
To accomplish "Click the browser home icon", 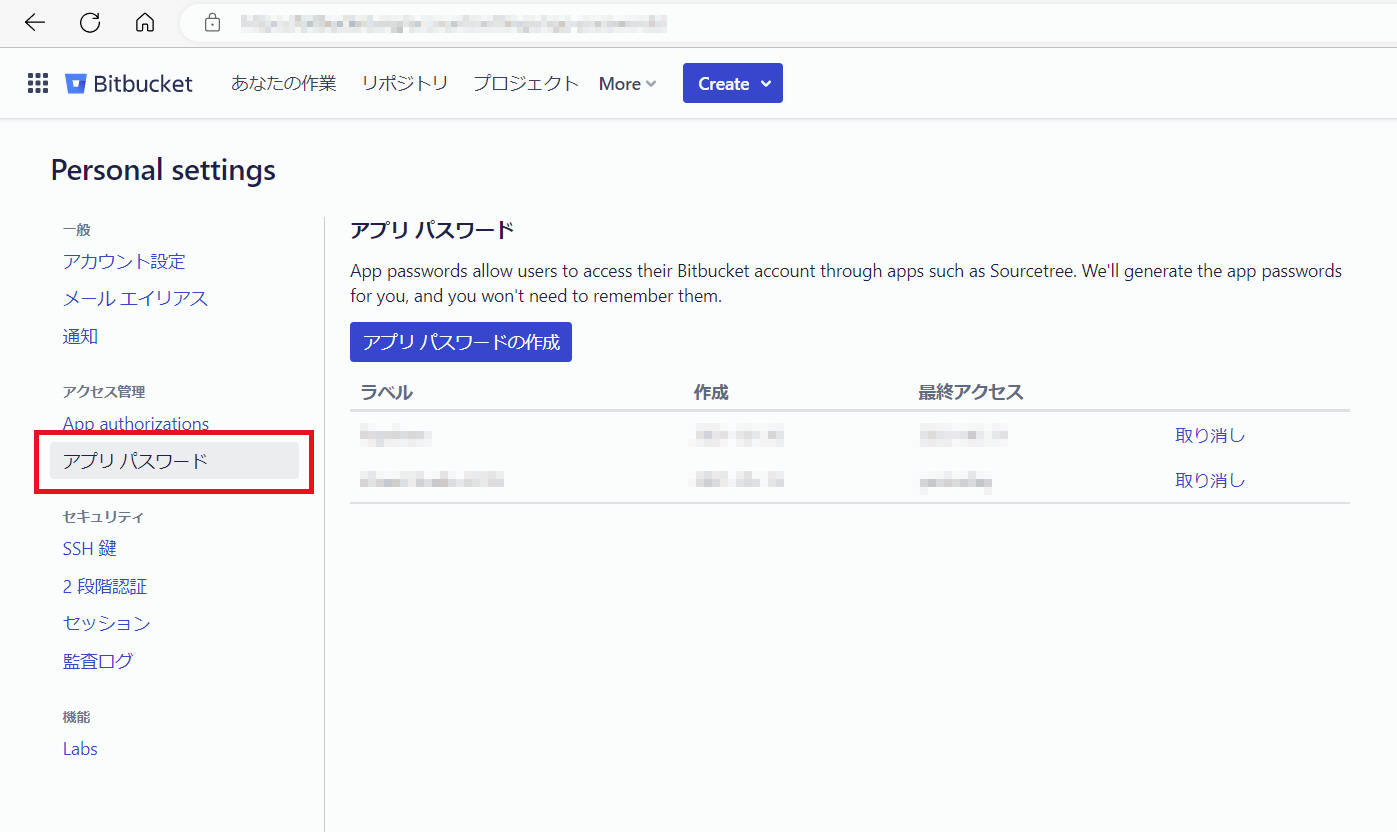I will coord(144,22).
